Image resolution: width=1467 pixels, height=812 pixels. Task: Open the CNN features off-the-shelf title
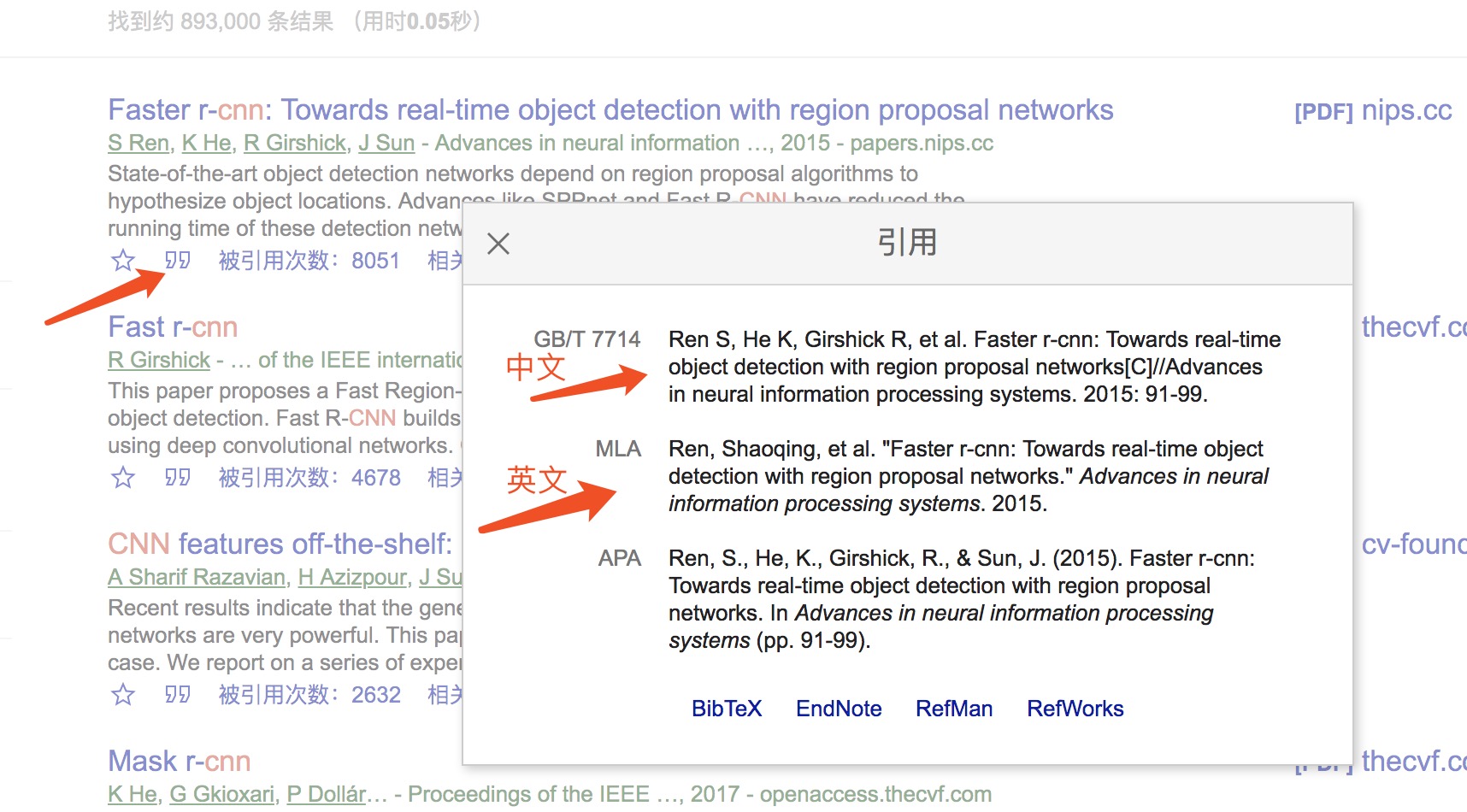pos(280,544)
